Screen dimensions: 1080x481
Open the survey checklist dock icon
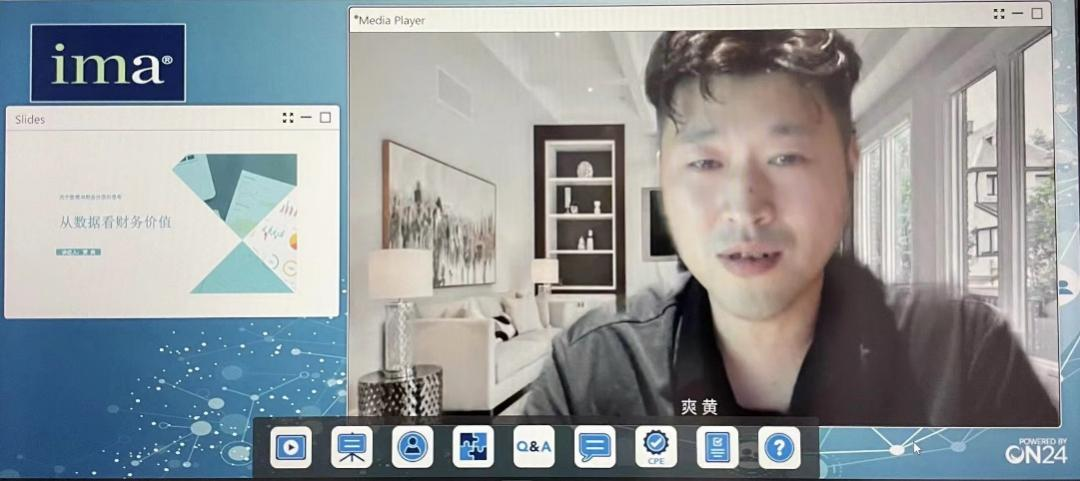tap(717, 447)
